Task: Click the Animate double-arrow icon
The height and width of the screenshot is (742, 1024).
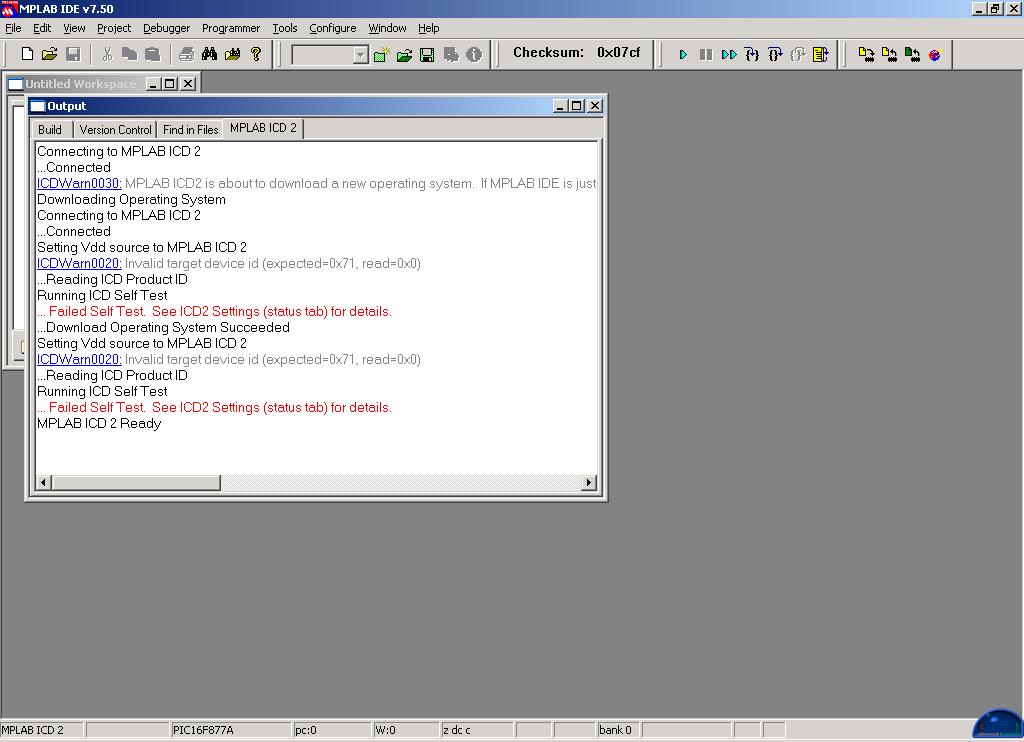Action: pyautogui.click(x=729, y=55)
